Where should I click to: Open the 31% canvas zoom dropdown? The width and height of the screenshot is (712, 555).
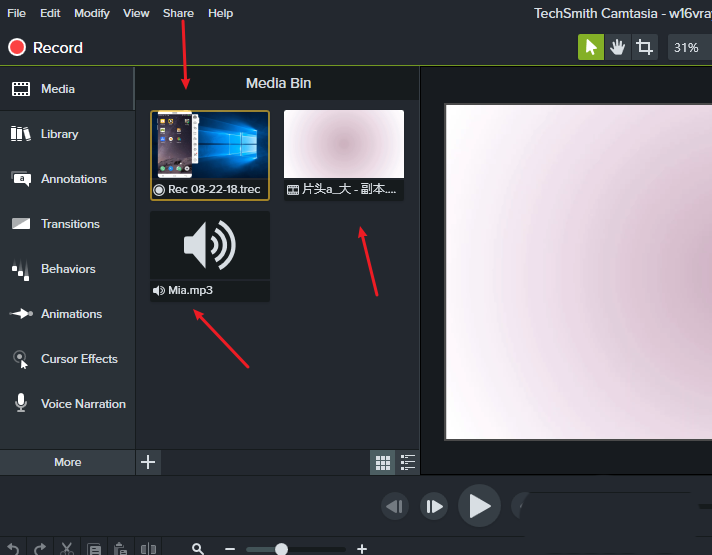tap(689, 47)
